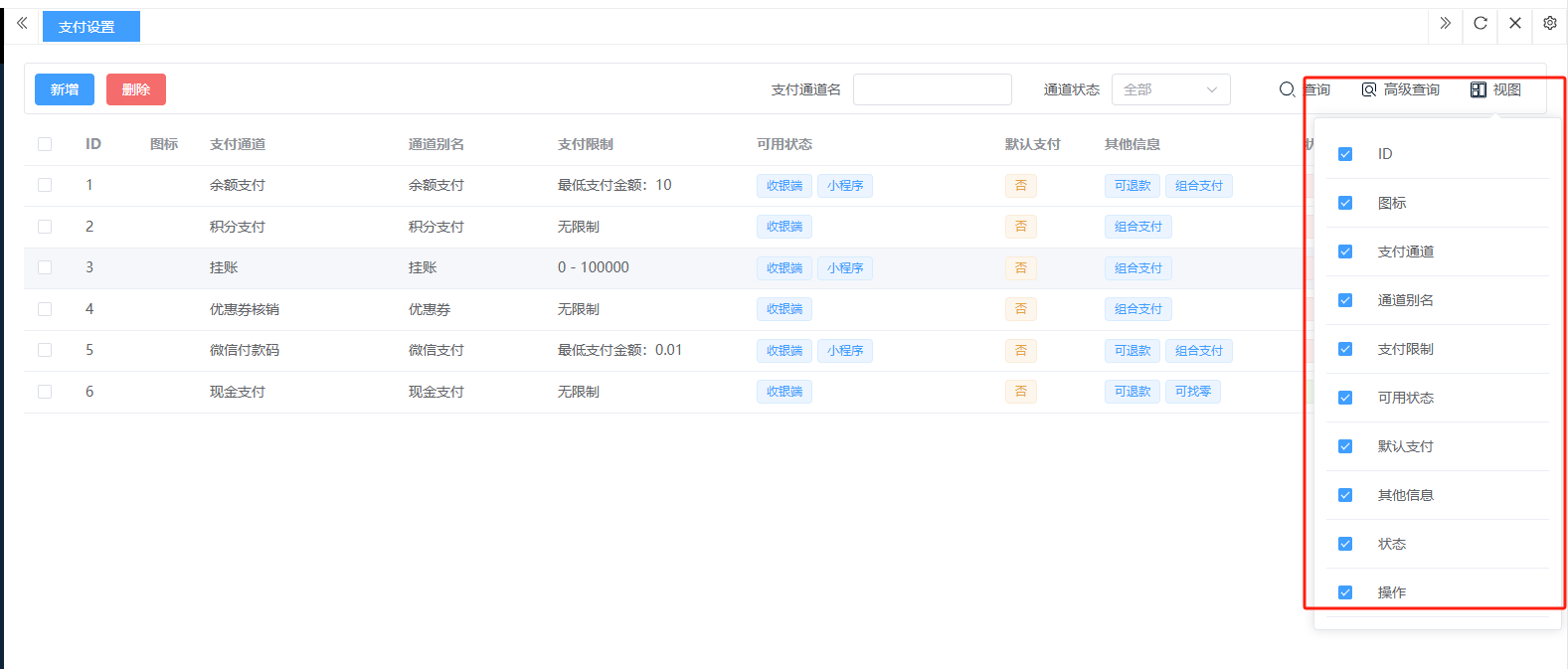Check the select-all header checkbox
This screenshot has height=669, width=1568.
pyautogui.click(x=45, y=144)
